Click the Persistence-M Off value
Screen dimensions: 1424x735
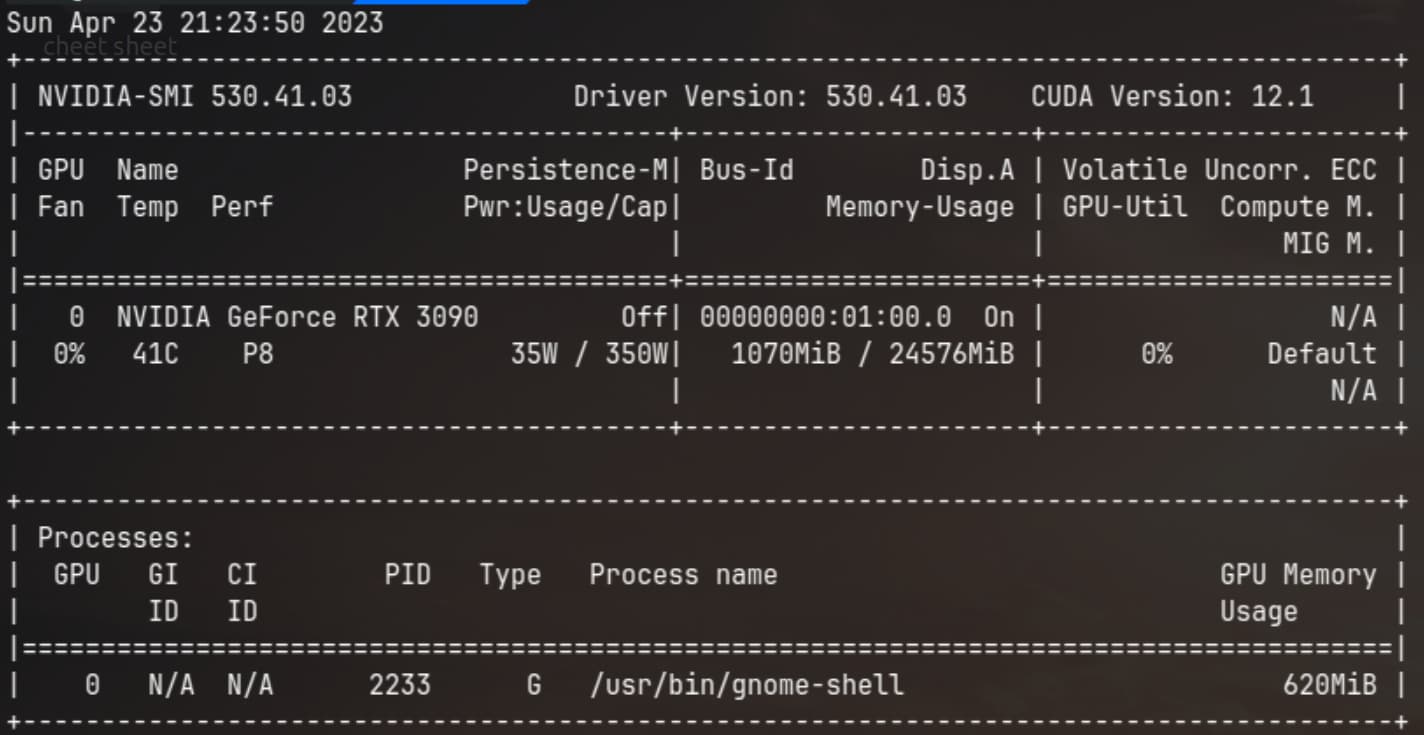click(643, 317)
